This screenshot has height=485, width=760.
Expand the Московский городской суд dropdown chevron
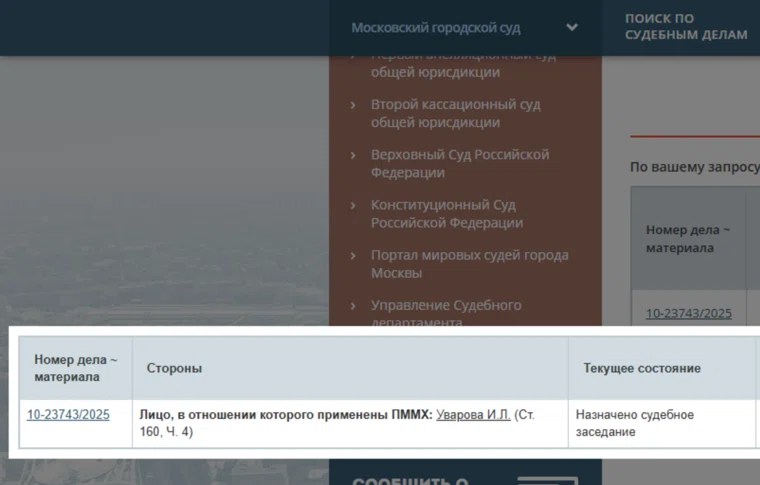[x=572, y=28]
